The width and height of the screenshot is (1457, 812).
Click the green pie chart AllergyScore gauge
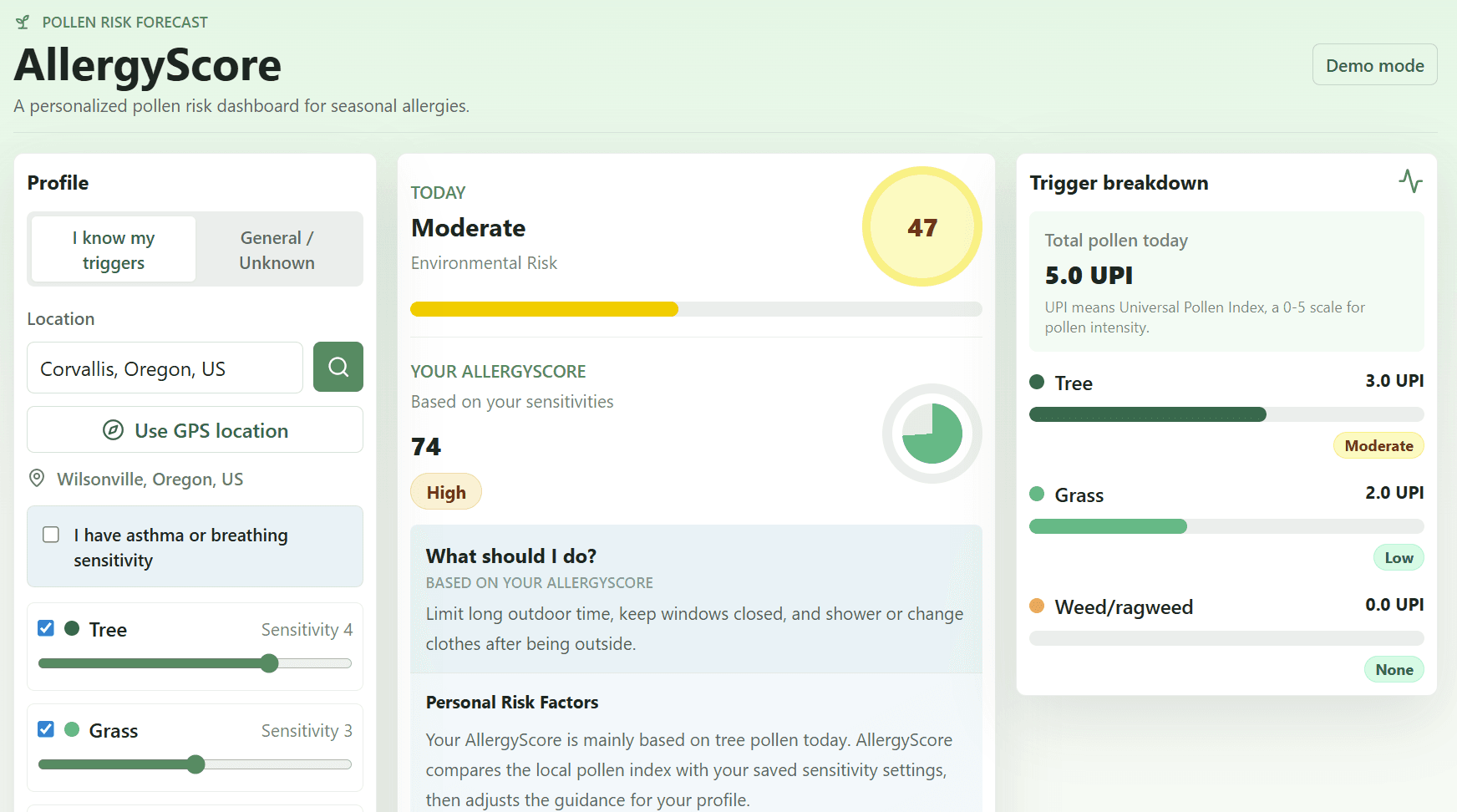[932, 434]
